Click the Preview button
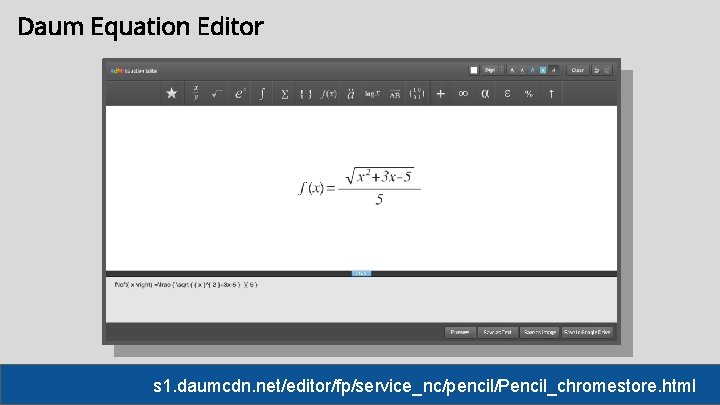Viewport: 720px width, 405px height. [460, 332]
